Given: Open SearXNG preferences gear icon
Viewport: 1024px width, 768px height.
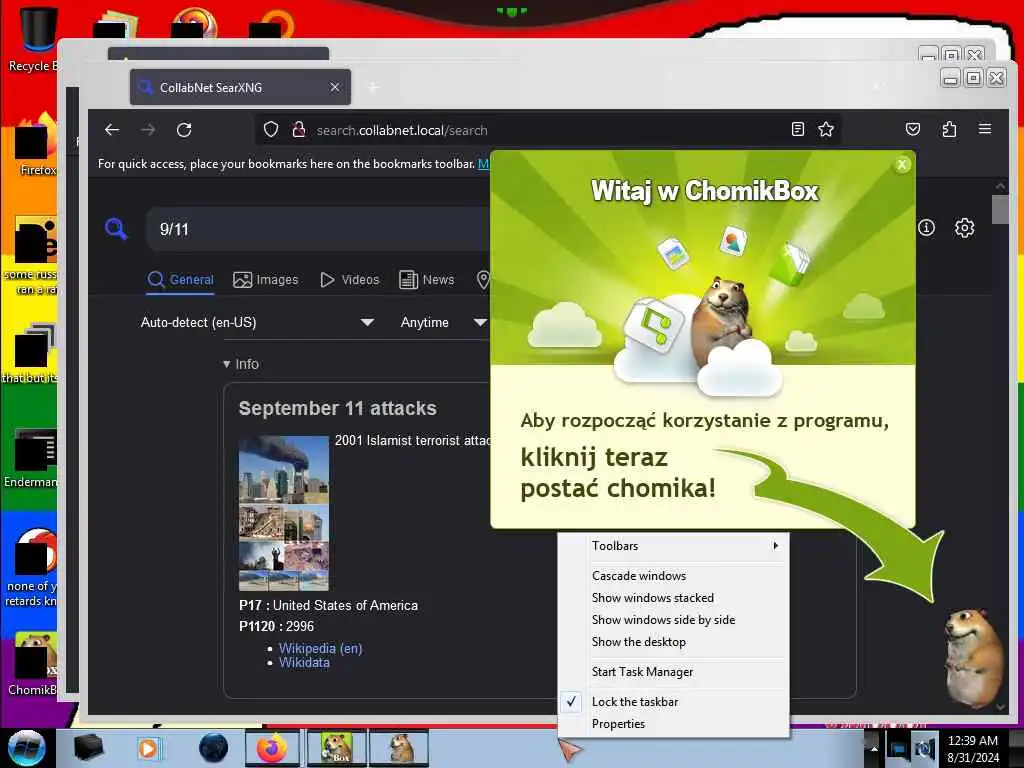Looking at the screenshot, I should 965,228.
